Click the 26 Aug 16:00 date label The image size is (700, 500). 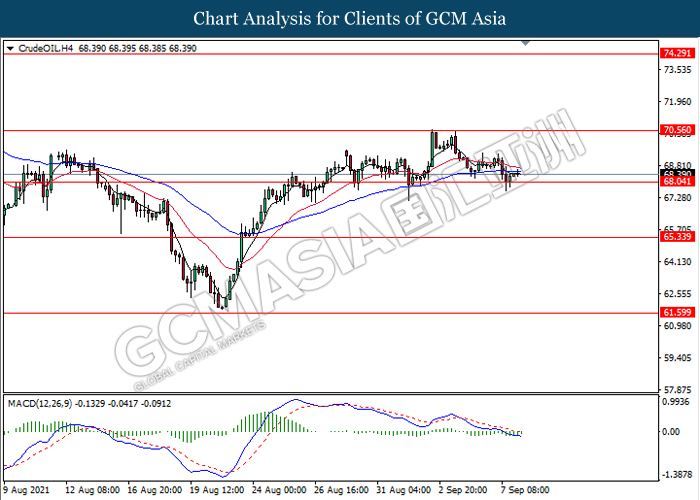coord(342,490)
